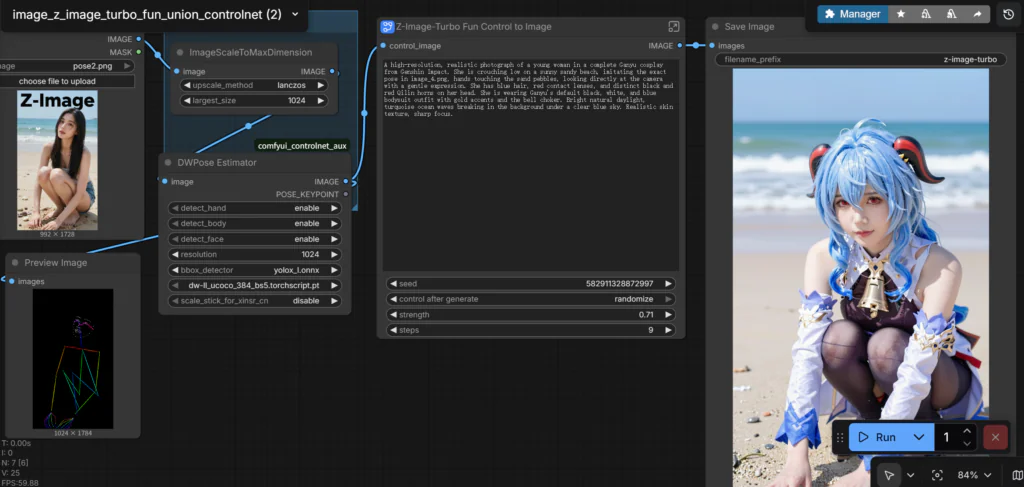Click the star favorites icon in top toolbar
Screen dimensions: 1024x487
(902, 14)
